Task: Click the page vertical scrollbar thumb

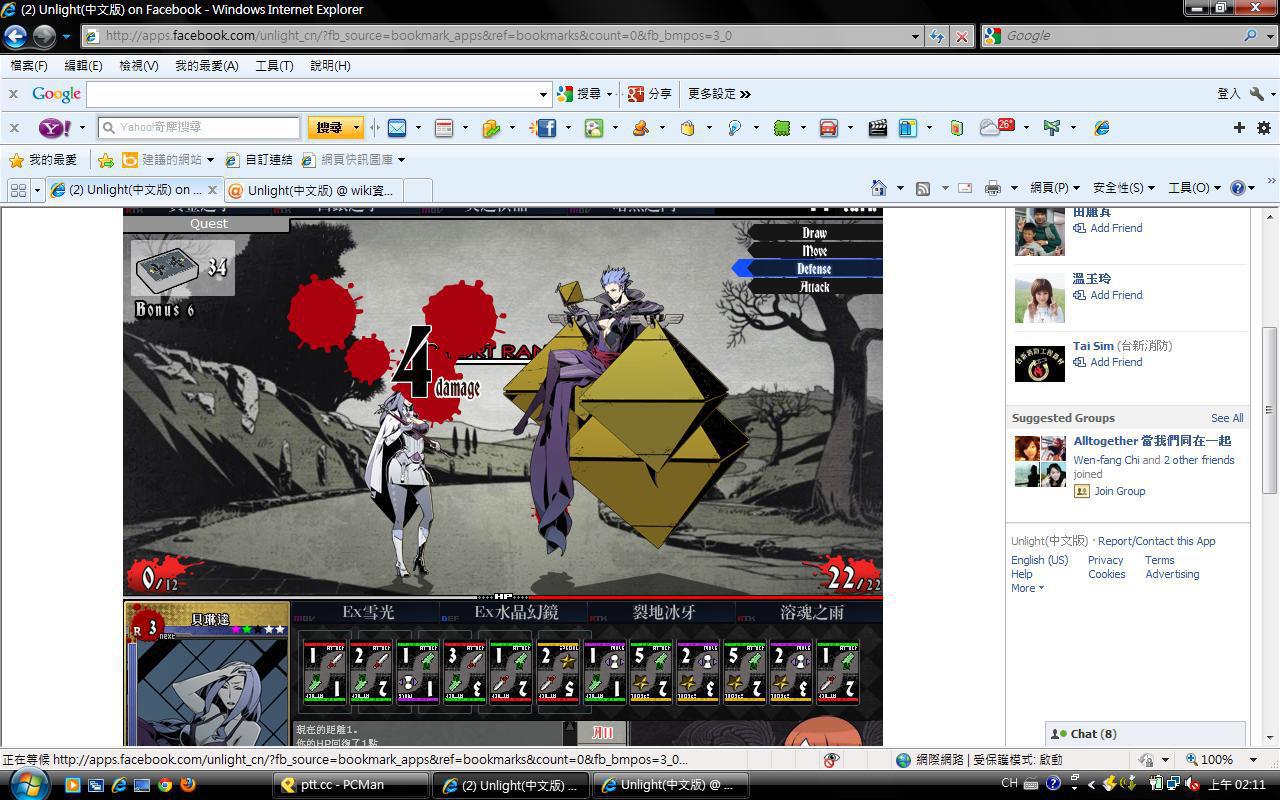Action: tap(1270, 409)
